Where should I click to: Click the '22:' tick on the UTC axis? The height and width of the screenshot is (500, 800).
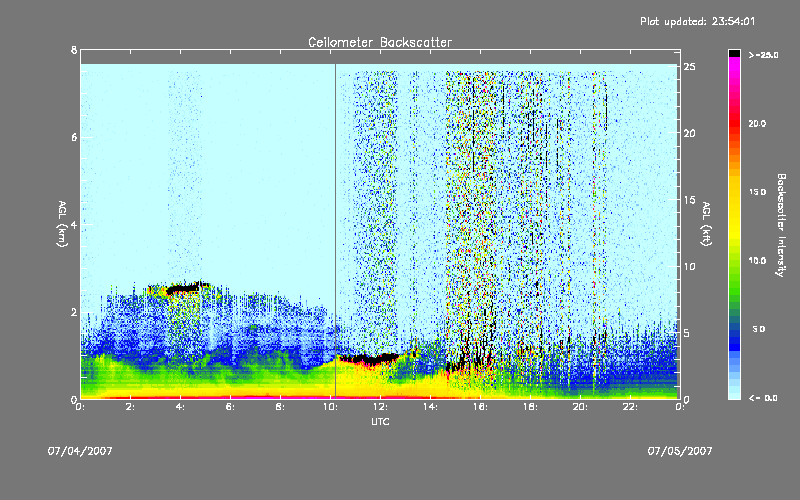pos(630,407)
